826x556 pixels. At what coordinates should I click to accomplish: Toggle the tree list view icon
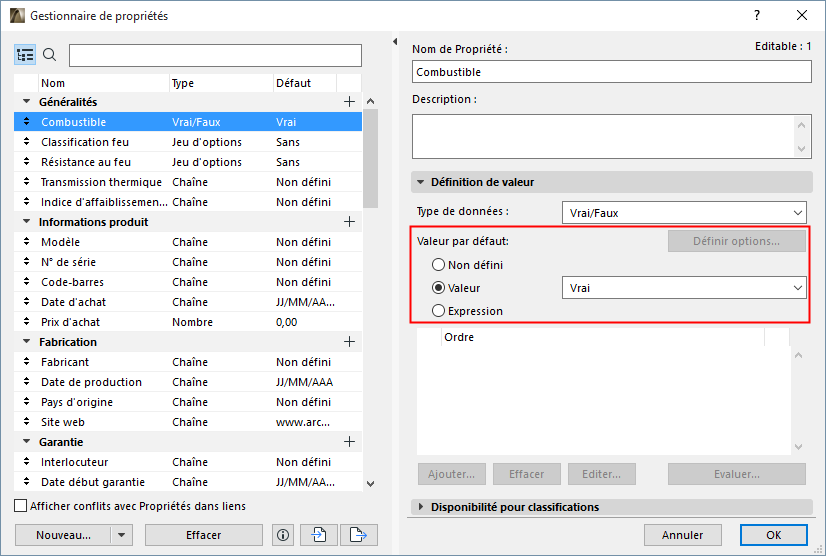coord(25,55)
